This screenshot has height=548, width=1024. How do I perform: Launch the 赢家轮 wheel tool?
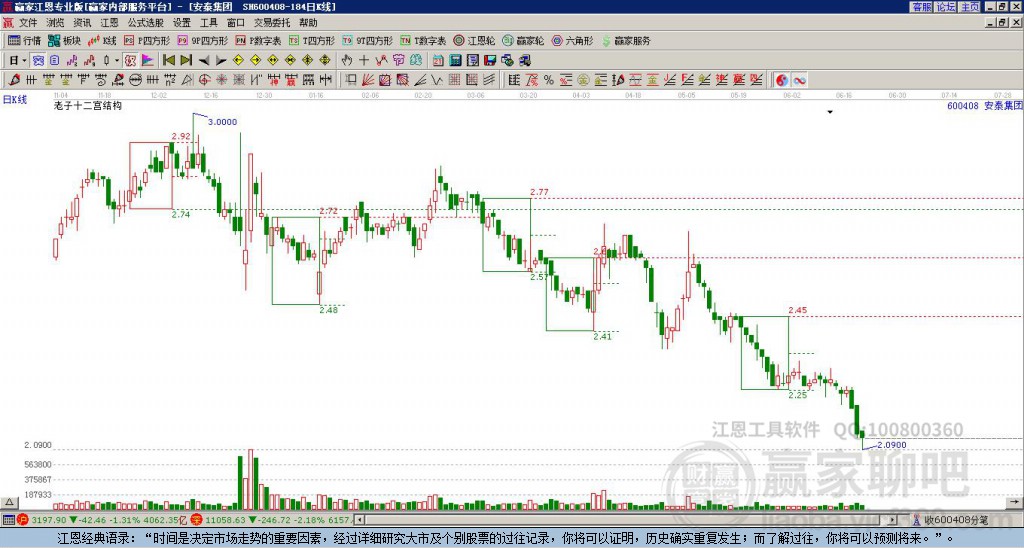tap(523, 40)
